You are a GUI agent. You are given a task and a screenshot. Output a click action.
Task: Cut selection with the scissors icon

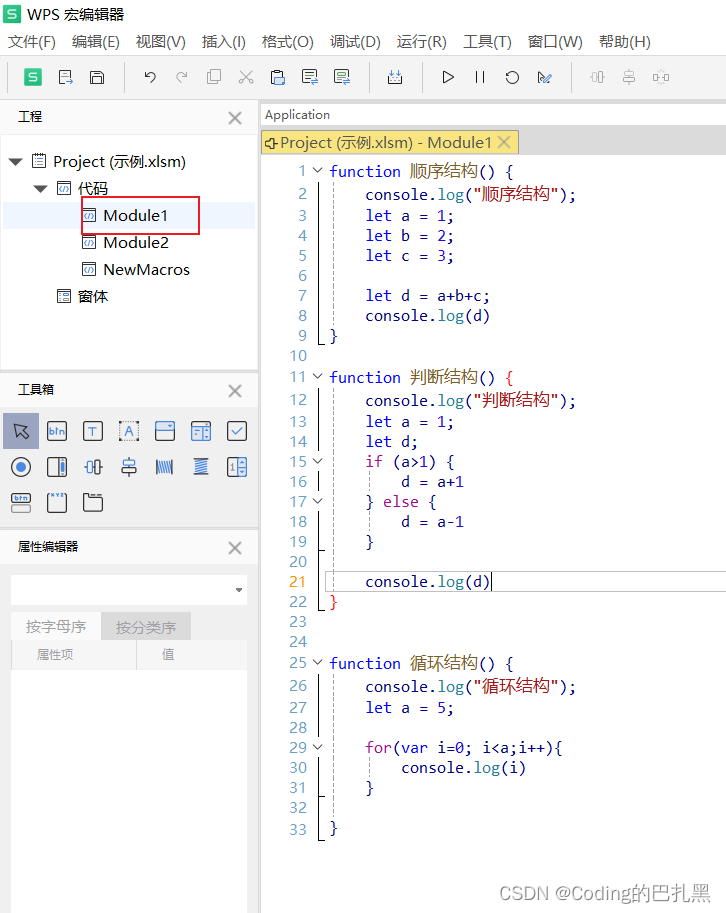coord(246,77)
